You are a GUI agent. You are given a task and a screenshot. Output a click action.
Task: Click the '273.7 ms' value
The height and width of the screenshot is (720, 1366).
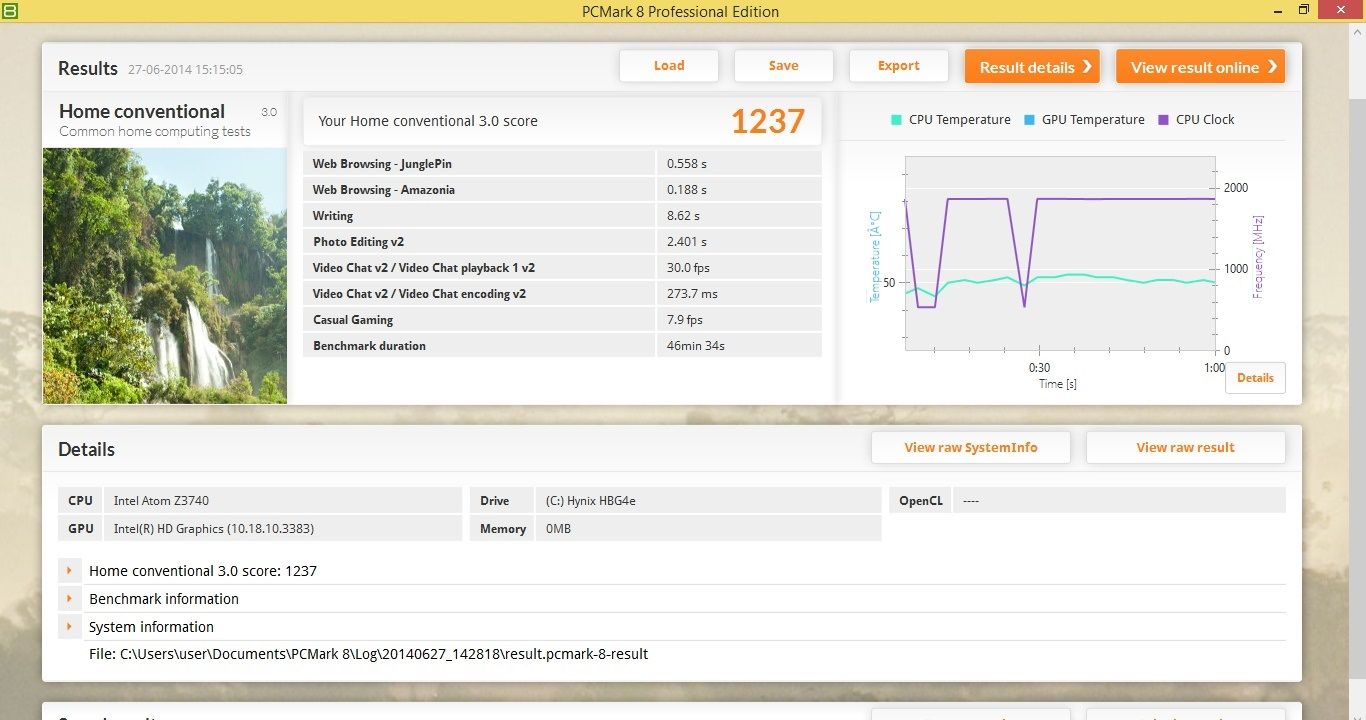[692, 294]
